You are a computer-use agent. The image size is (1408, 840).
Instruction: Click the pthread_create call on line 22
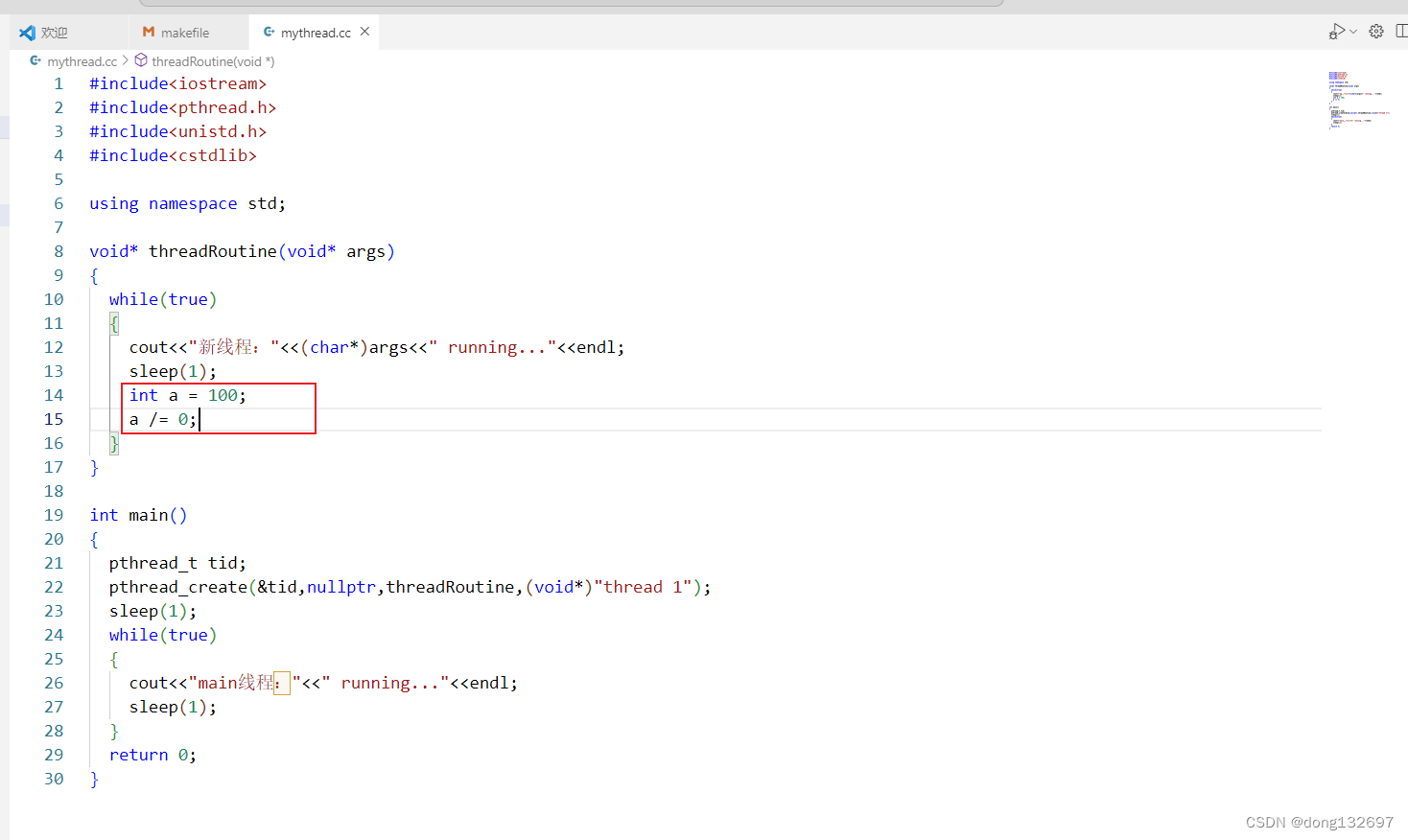[x=411, y=587]
